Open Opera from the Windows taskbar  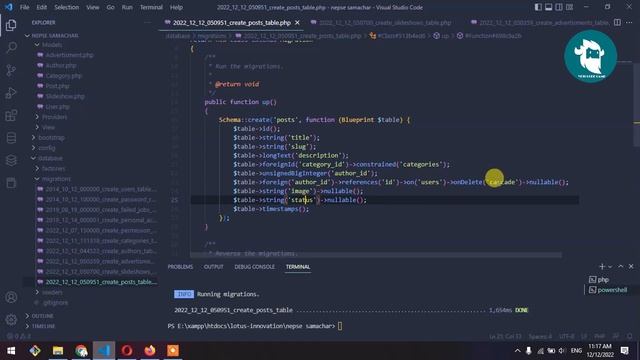(x=127, y=351)
